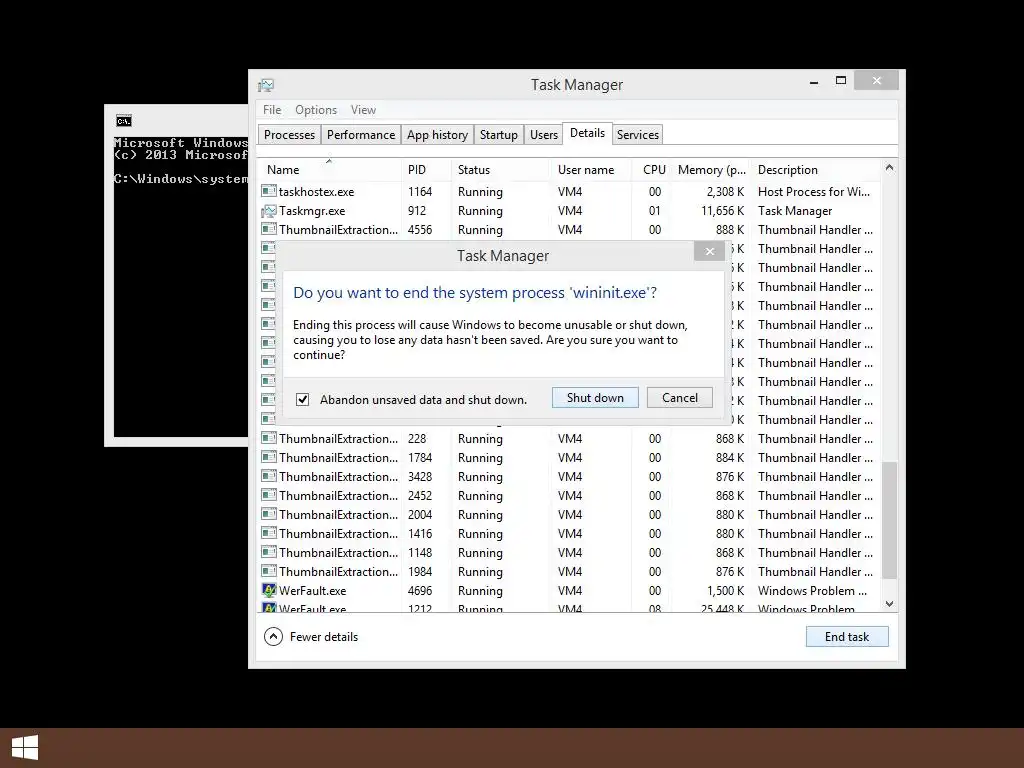Switch to the Services tab
Image resolution: width=1024 pixels, height=768 pixels.
637,135
